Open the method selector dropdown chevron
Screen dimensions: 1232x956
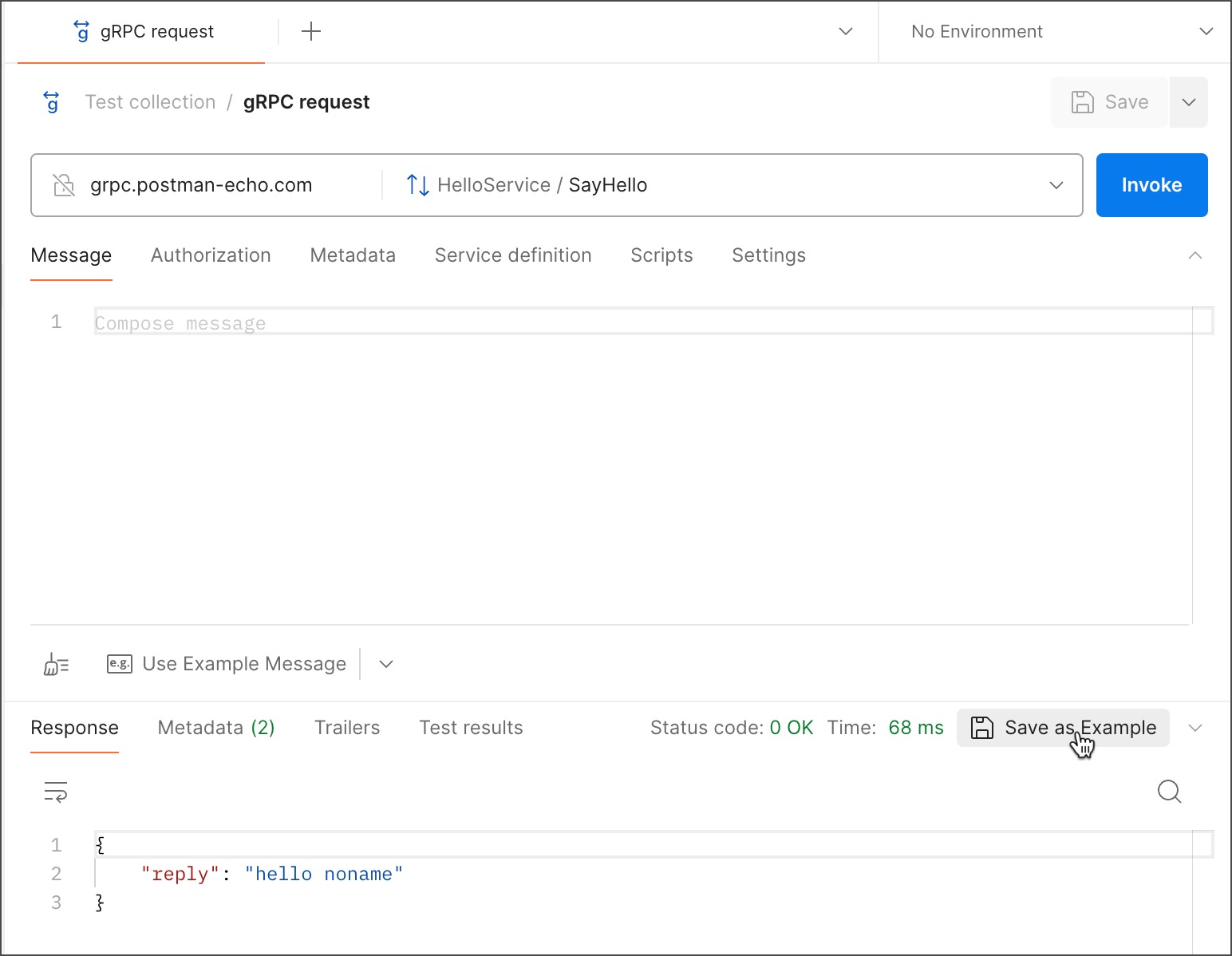coord(1056,185)
